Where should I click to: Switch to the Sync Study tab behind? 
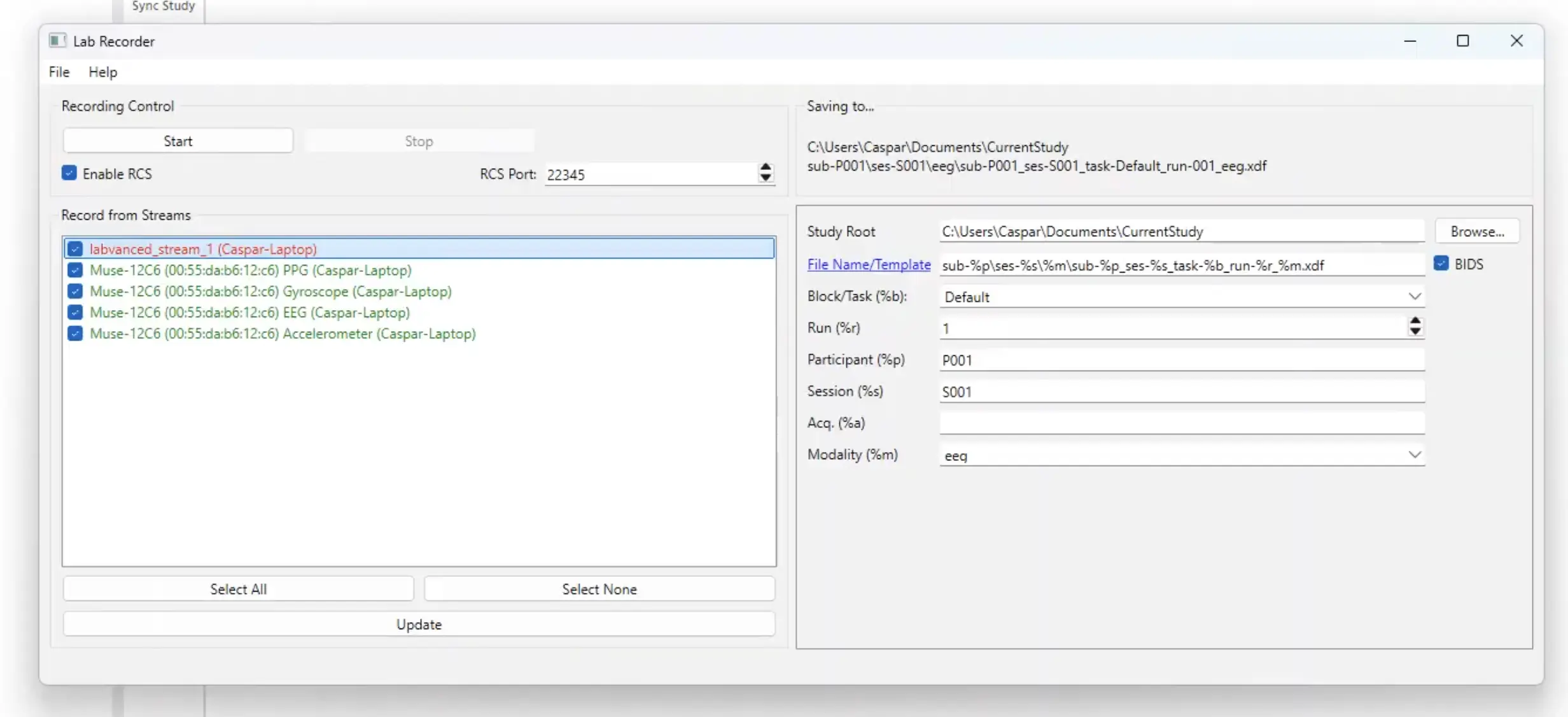[163, 6]
